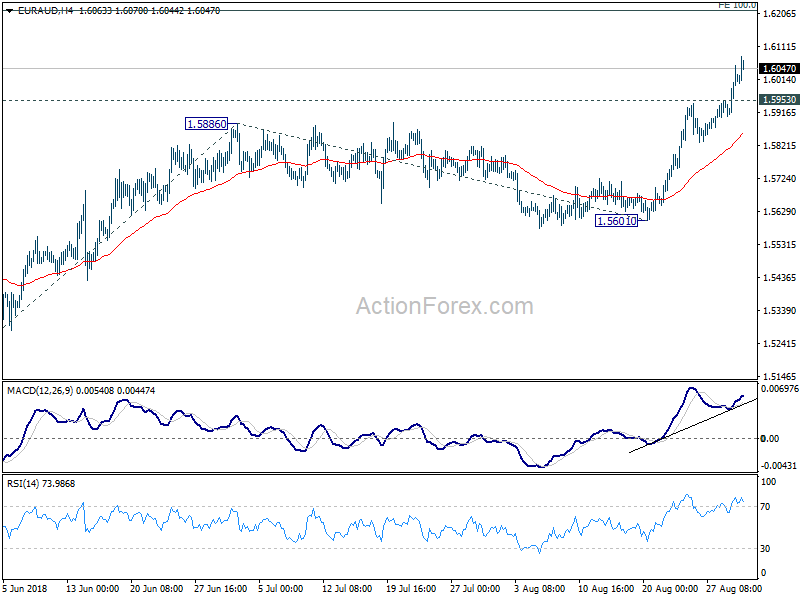Click the 27 Jun 16:00 time axis label
The width and height of the screenshot is (800, 600).
tap(220, 588)
